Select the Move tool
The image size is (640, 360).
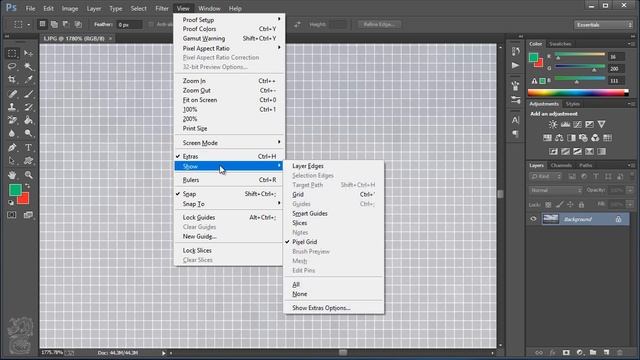coord(28,53)
